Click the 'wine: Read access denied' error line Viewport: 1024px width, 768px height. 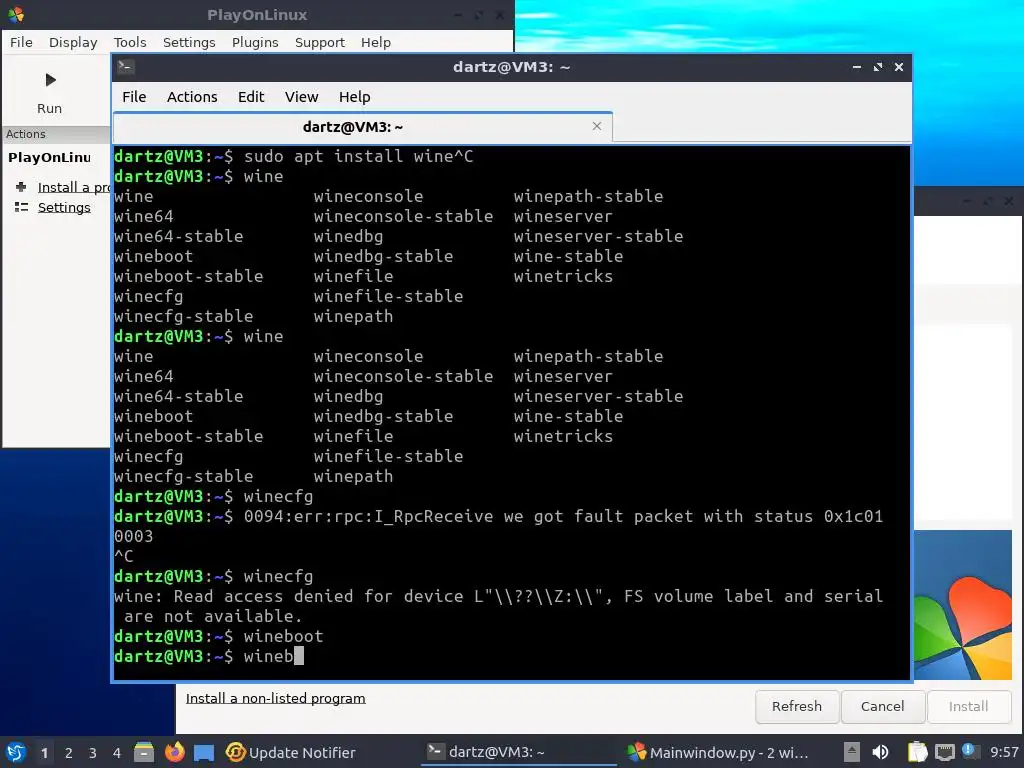(498, 596)
